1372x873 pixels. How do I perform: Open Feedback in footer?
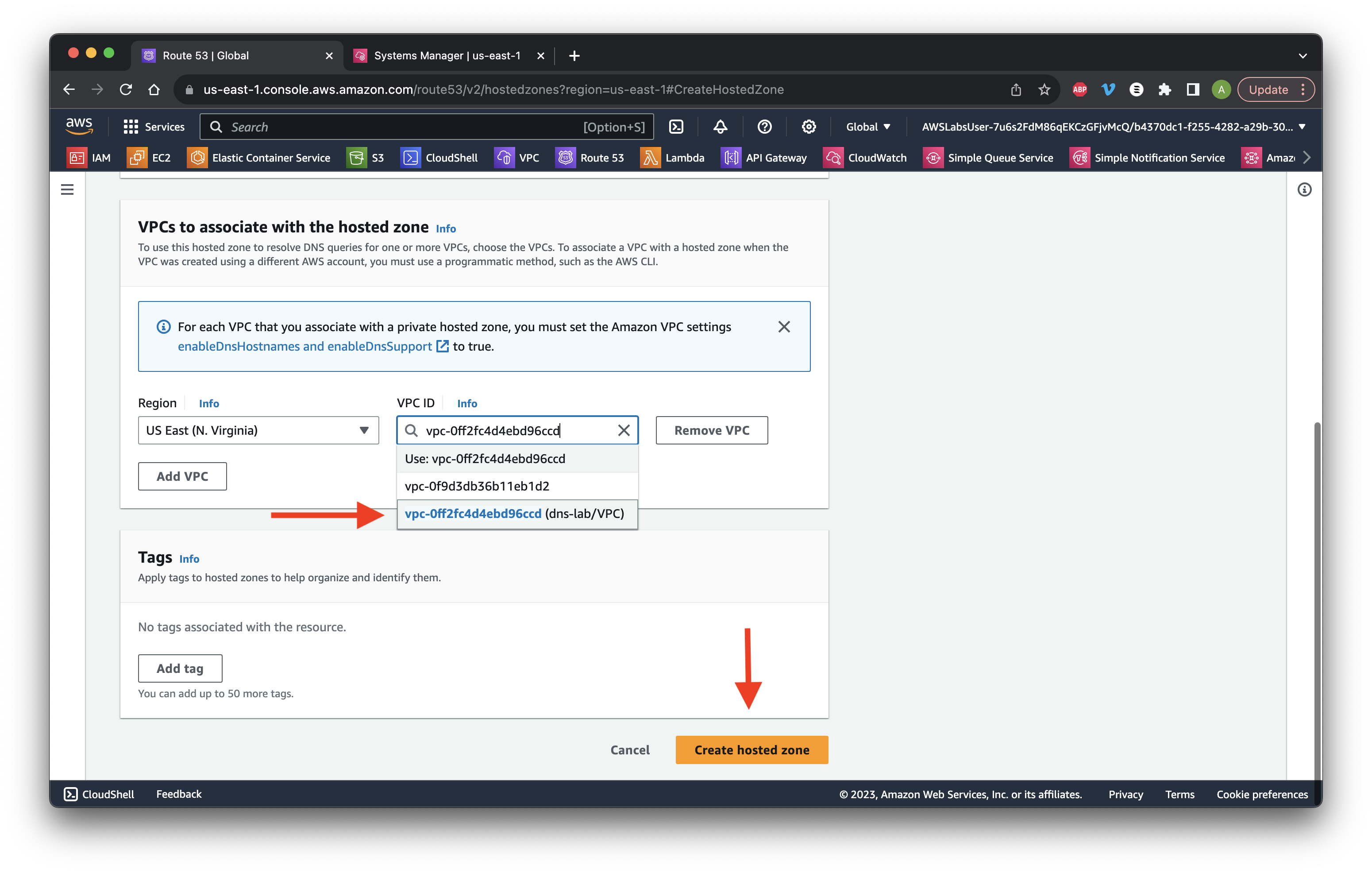pos(179,794)
